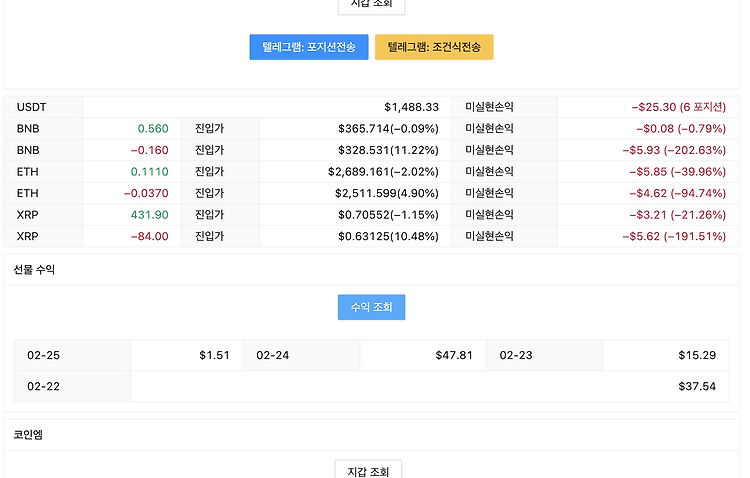Image resolution: width=750 pixels, height=478 pixels.
Task: Click the USDT row label
Action: (x=32, y=107)
